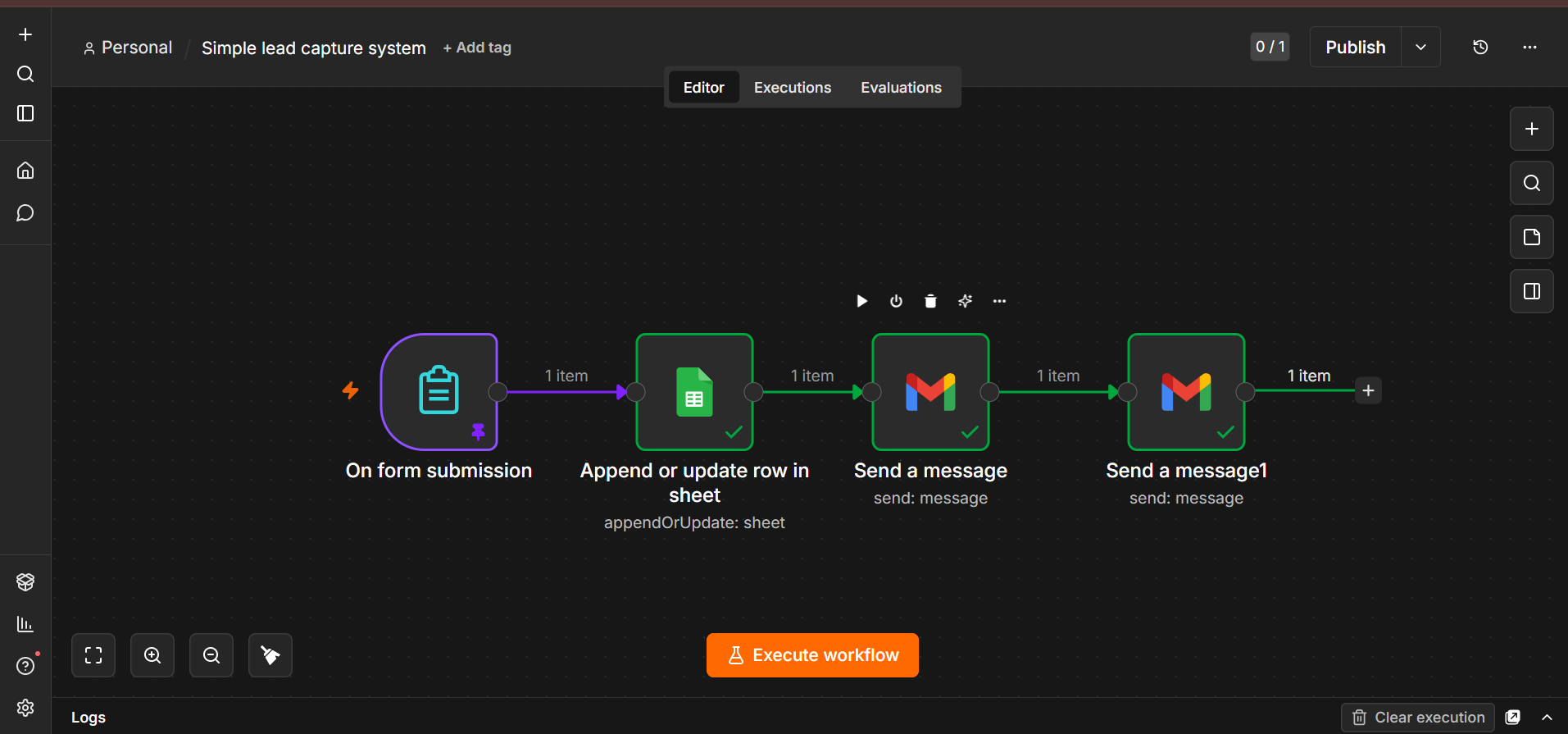
Task: Zoom in on the canvas
Action: (152, 655)
